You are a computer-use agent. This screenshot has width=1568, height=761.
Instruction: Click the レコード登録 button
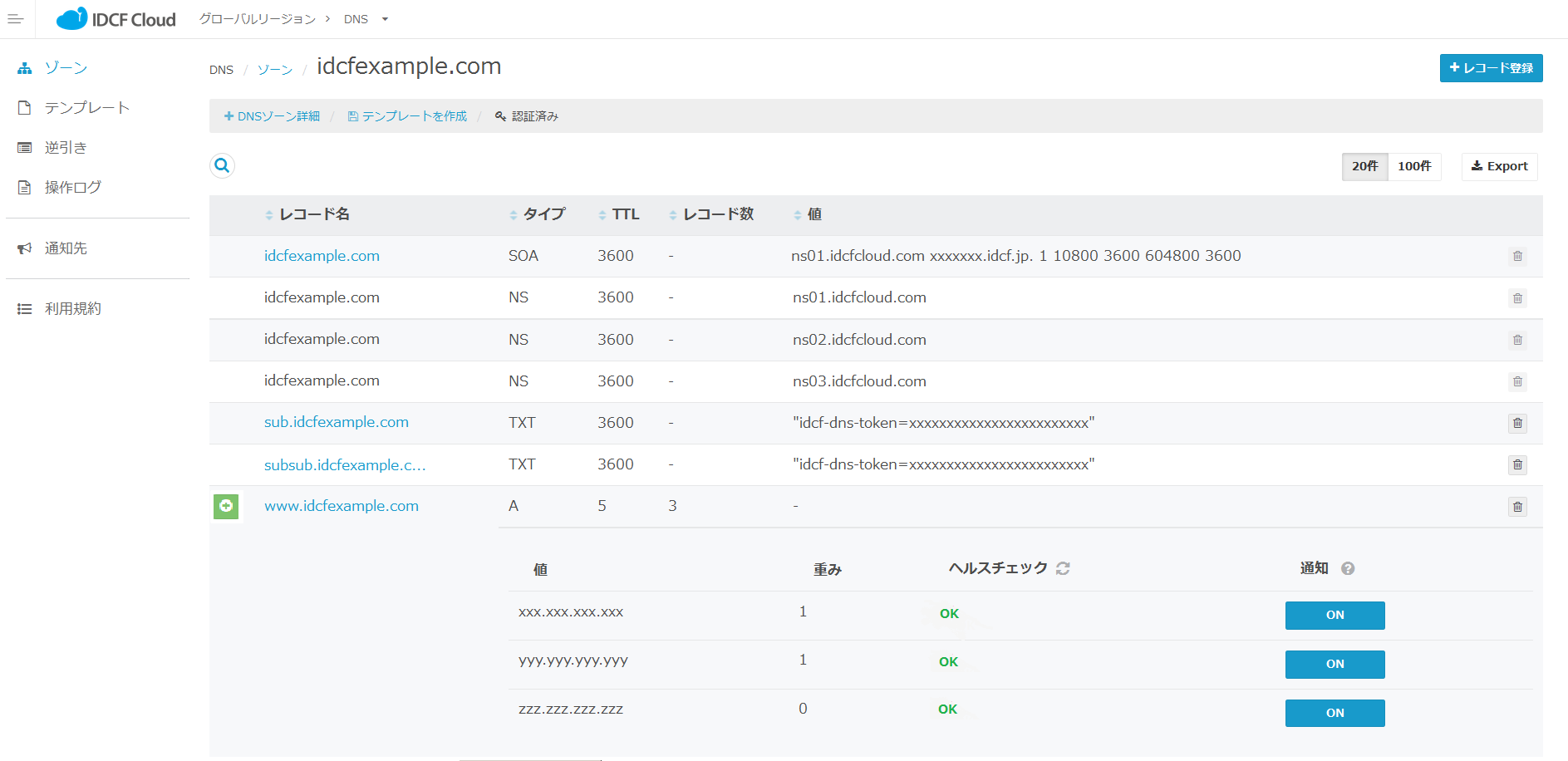click(1491, 68)
